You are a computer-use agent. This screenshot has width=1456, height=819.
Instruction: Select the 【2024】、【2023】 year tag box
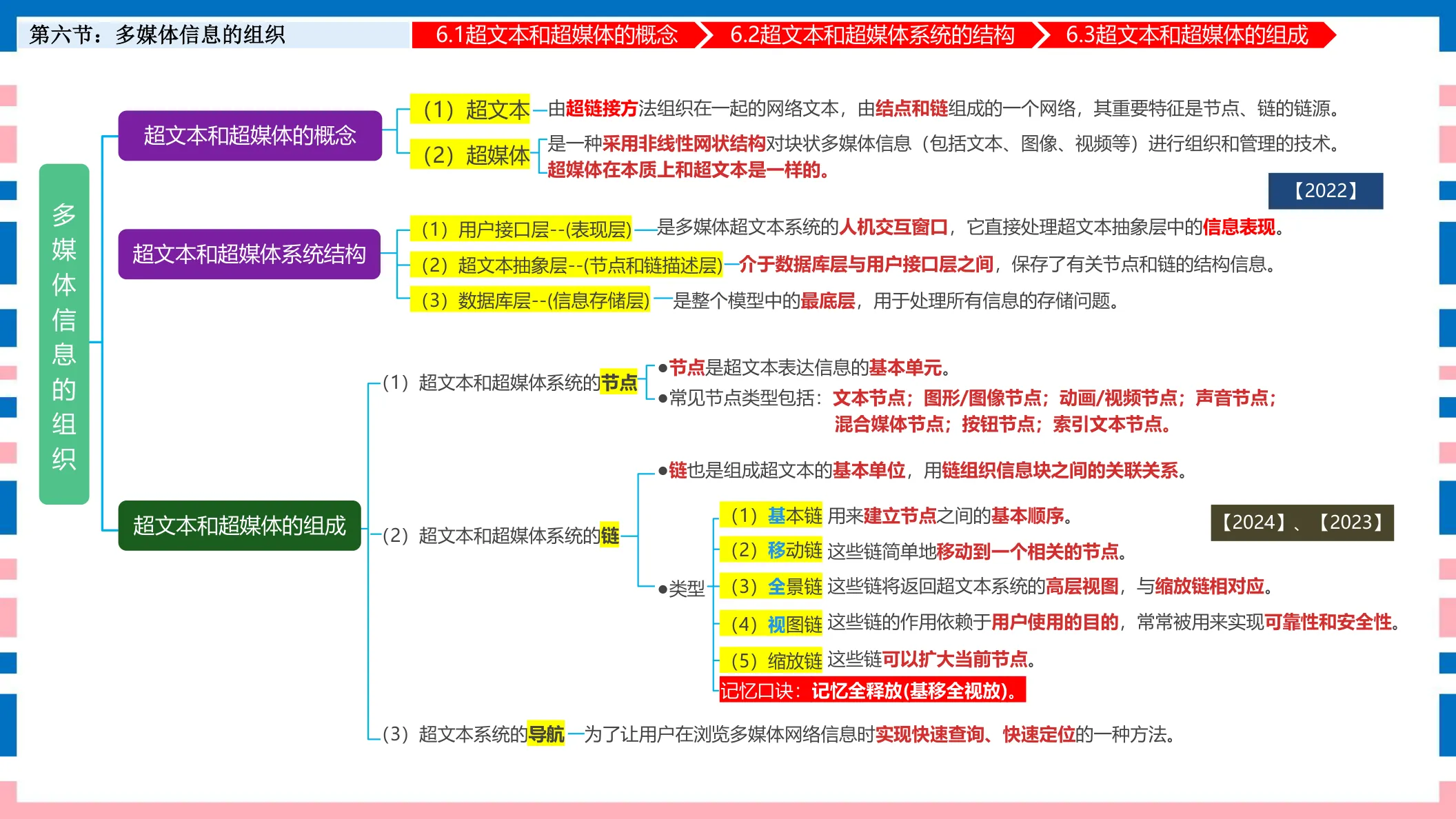(1302, 523)
